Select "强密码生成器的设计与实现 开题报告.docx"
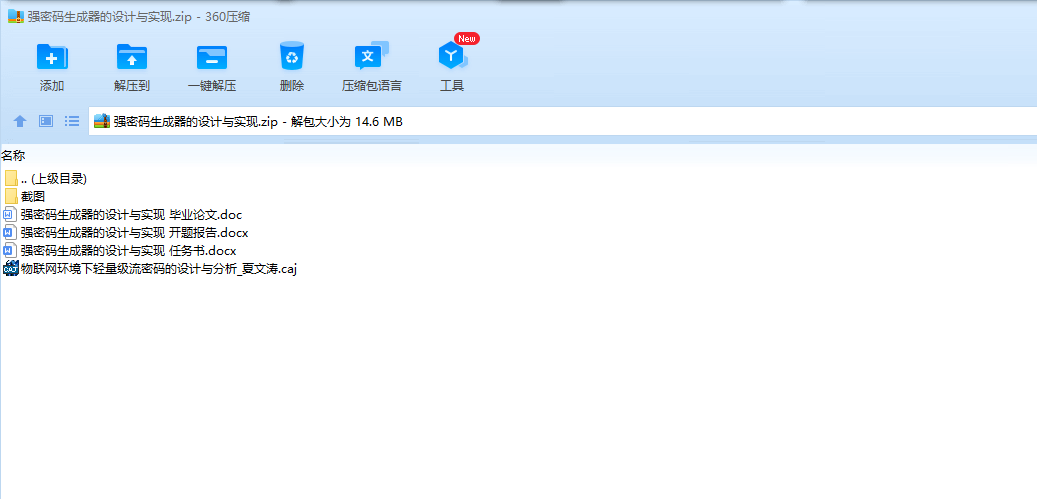 pos(134,233)
